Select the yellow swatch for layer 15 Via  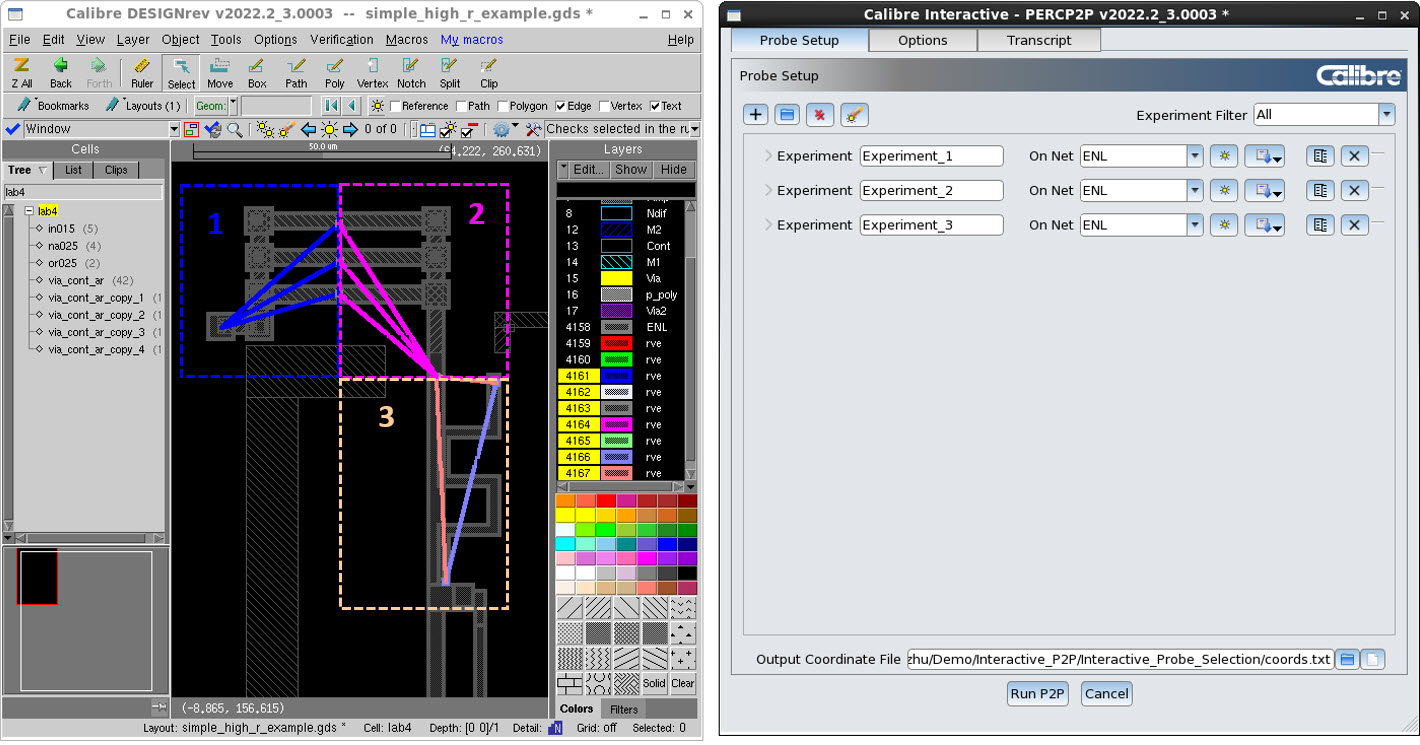[616, 278]
